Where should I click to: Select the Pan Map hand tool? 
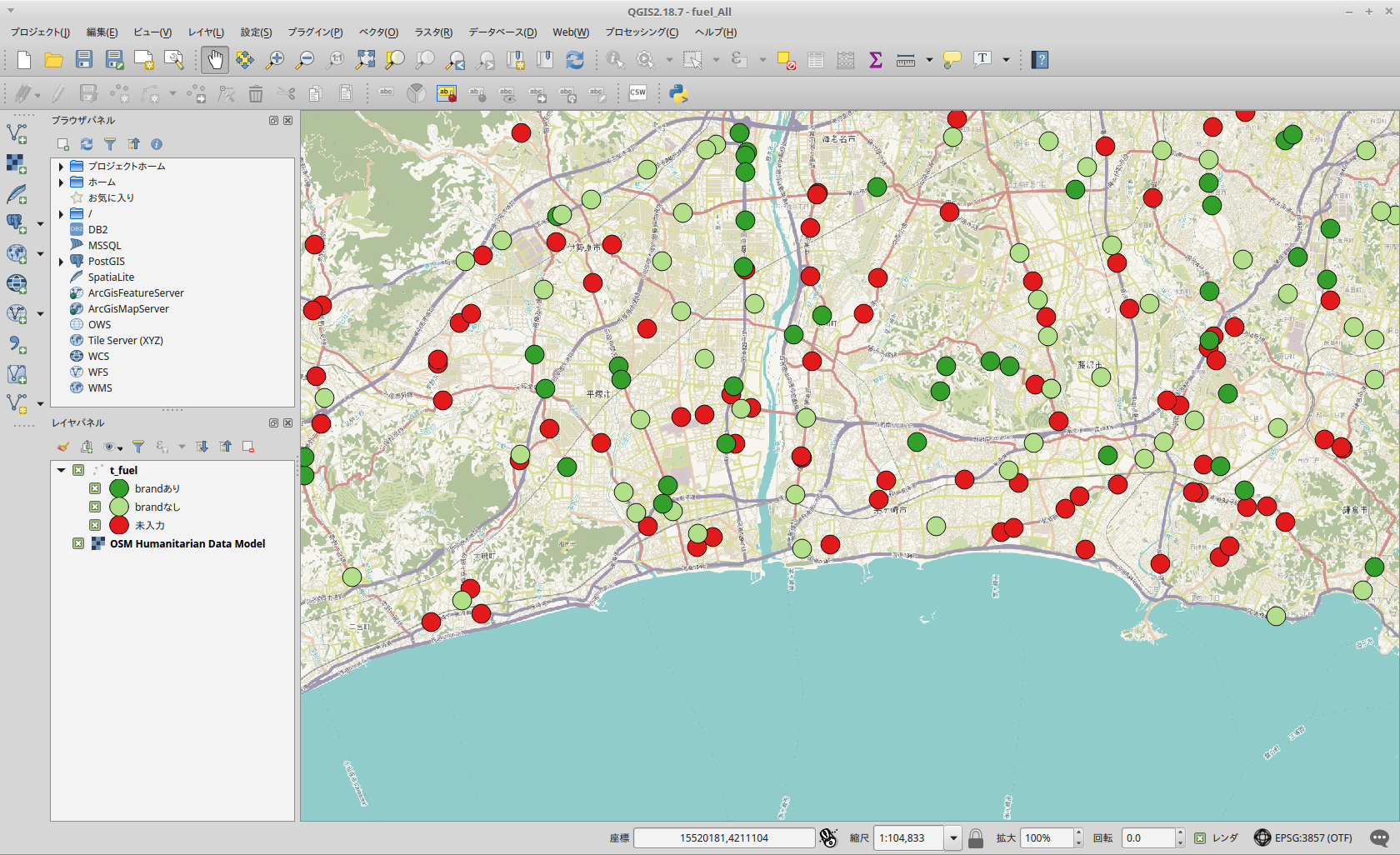[215, 60]
